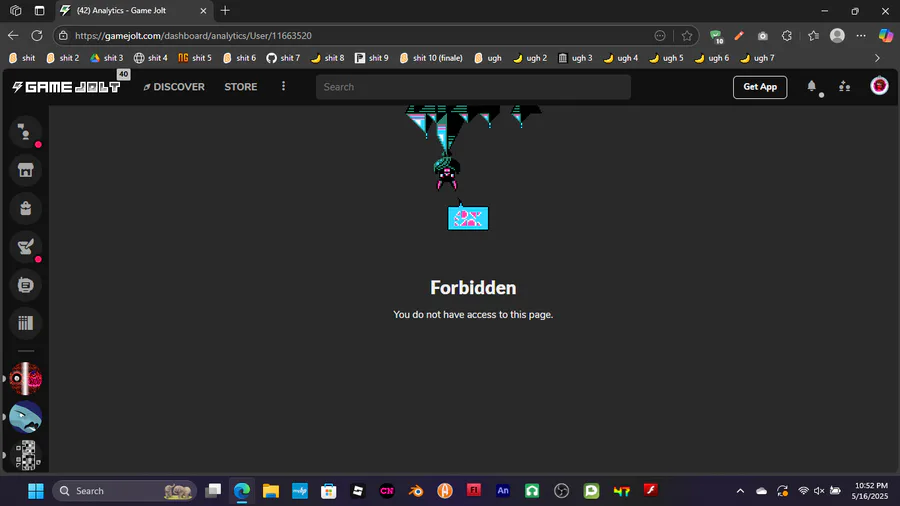Image resolution: width=900 pixels, height=506 pixels.
Task: Open the new tab button
Action: point(225,10)
